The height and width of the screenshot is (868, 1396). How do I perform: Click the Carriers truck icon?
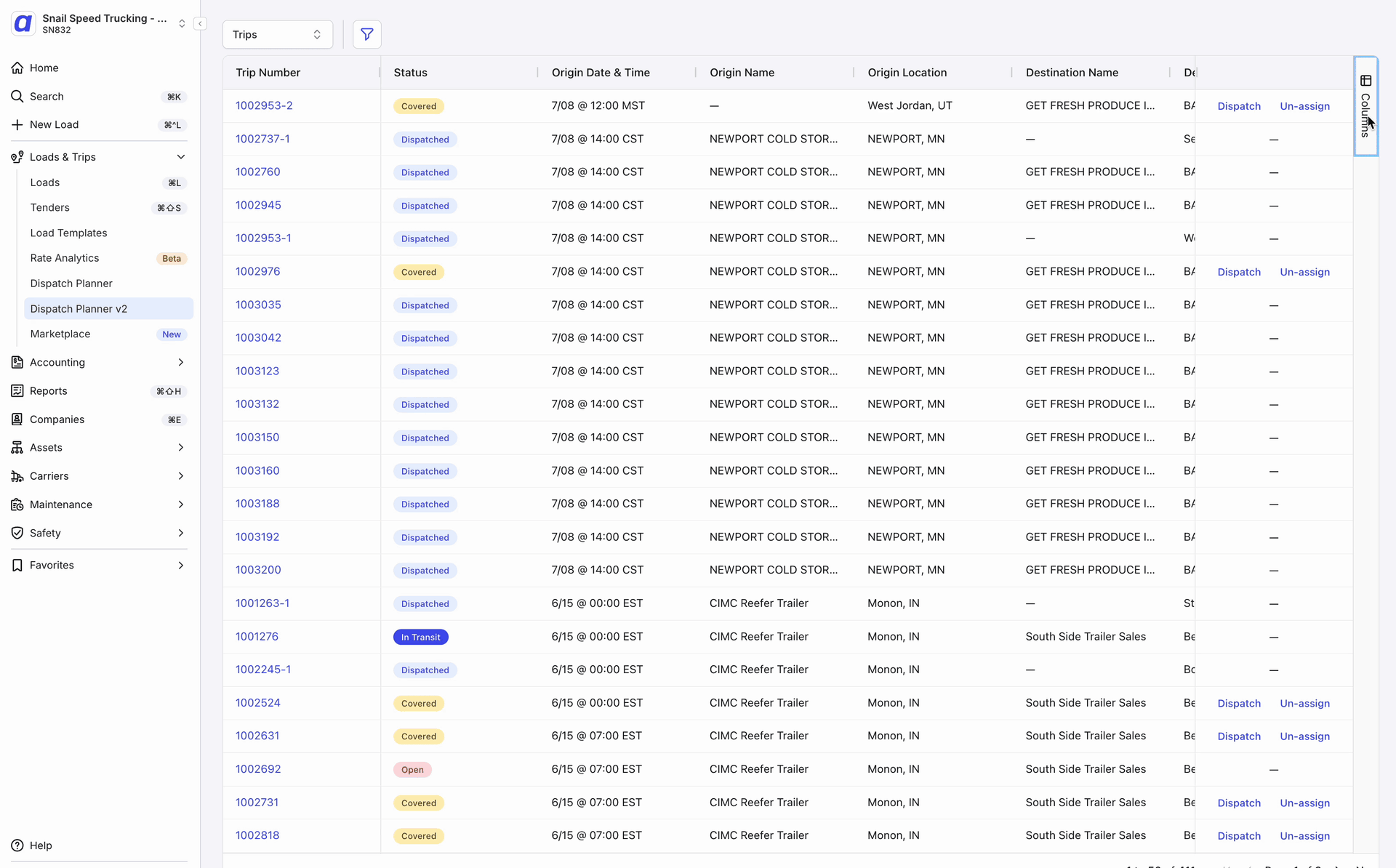17,476
